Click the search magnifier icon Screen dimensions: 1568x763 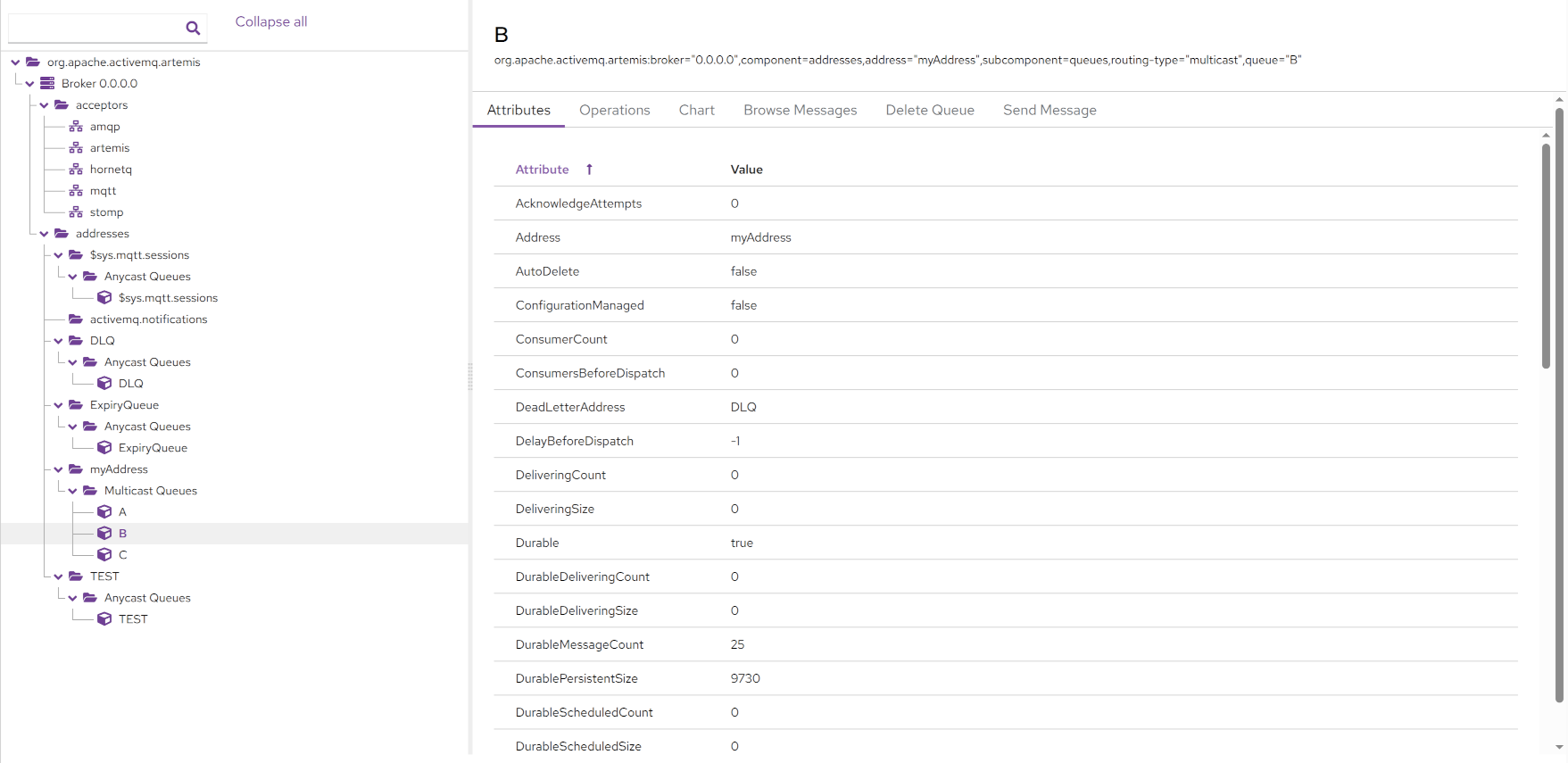(193, 28)
